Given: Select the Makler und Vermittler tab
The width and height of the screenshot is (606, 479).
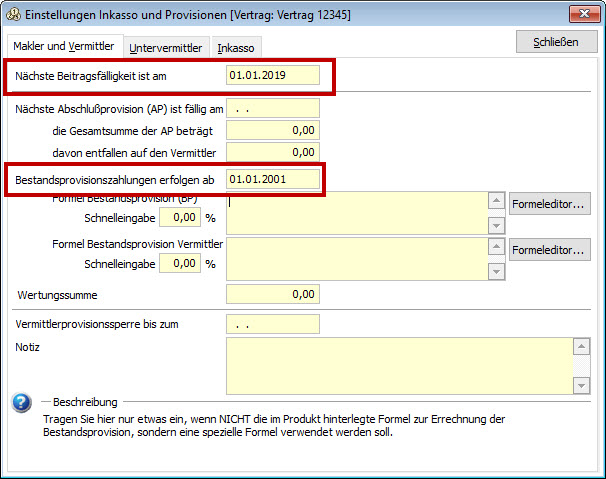Looking at the screenshot, I should tap(64, 46).
